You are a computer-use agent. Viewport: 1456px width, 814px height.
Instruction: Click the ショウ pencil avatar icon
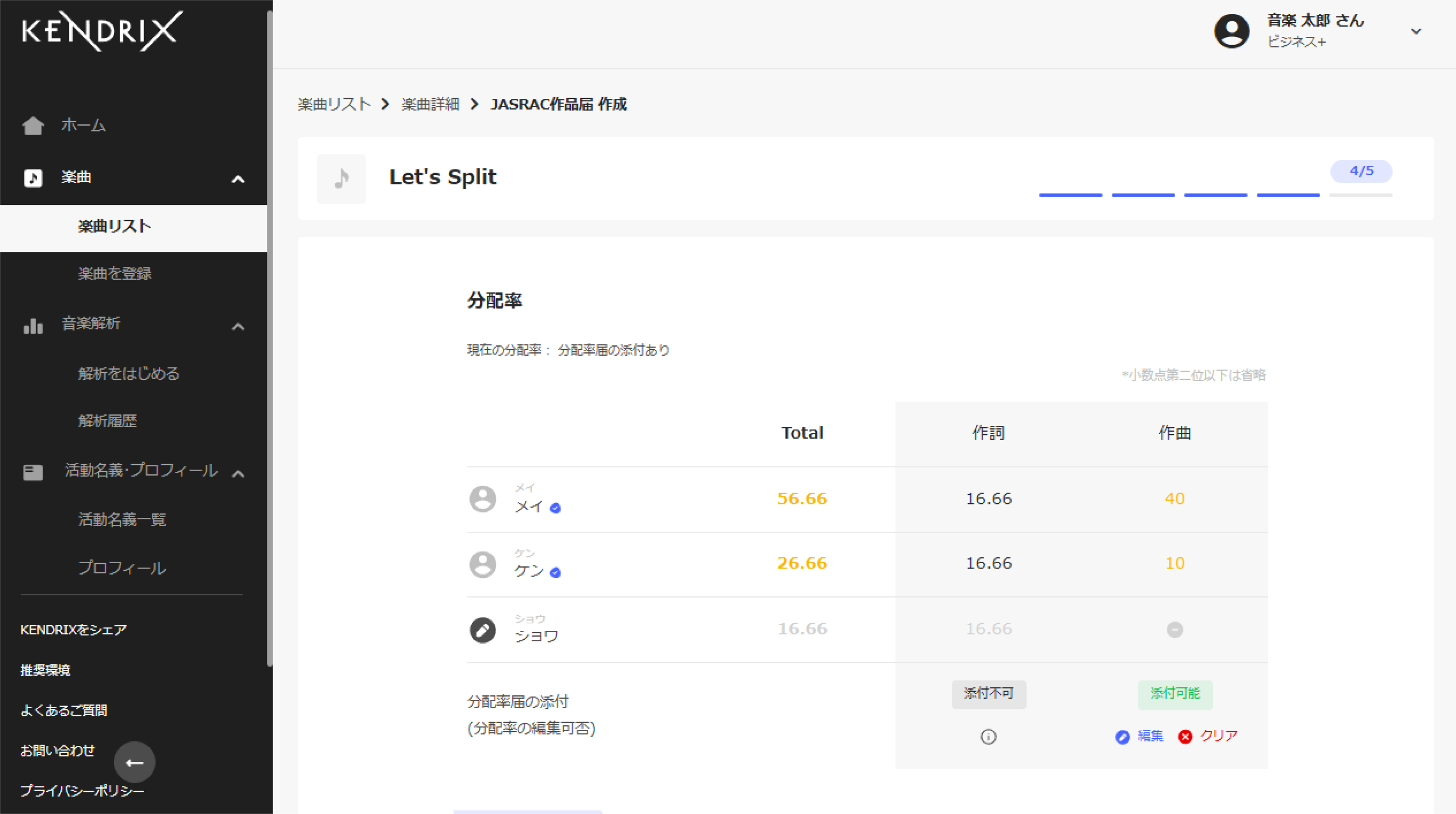point(482,630)
